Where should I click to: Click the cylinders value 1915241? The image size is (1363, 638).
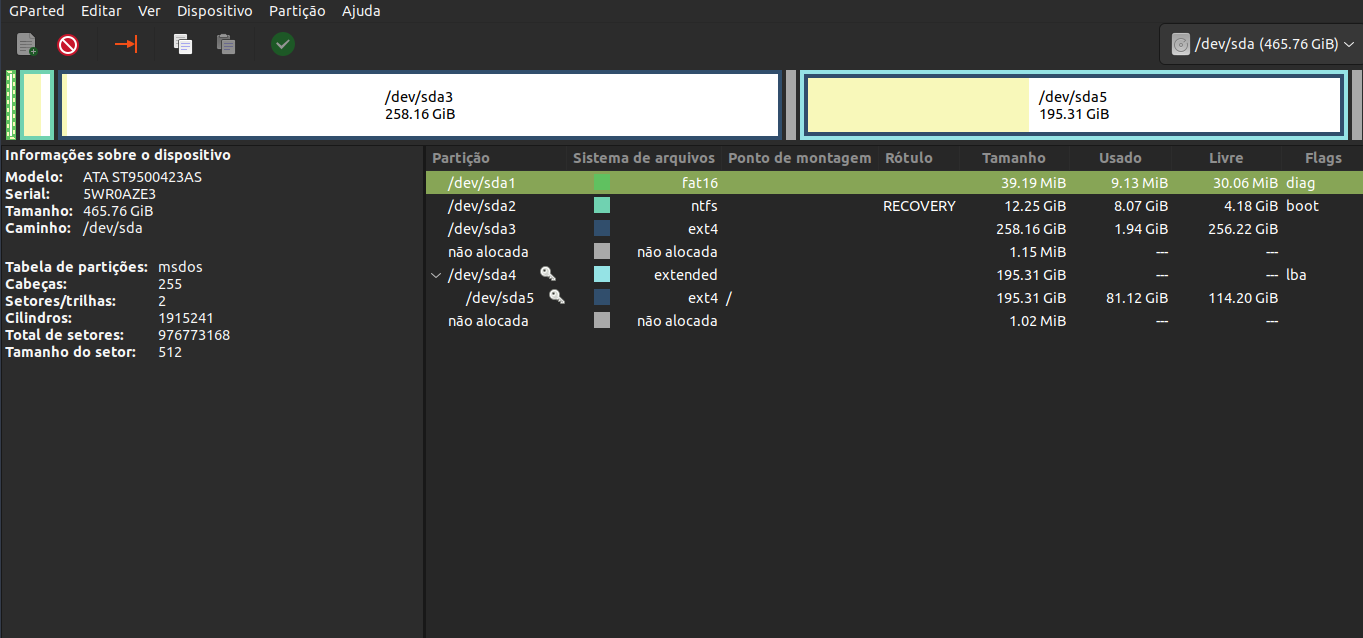pos(184,318)
